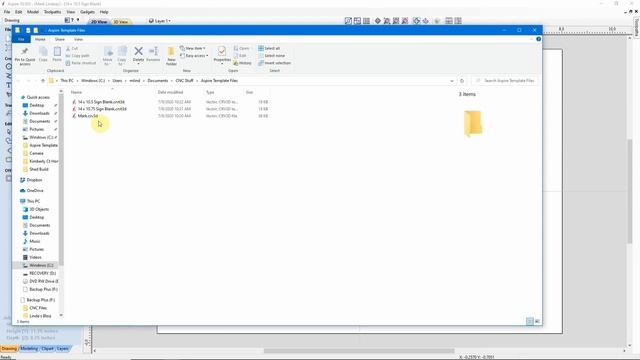
Task: Open the Easy access dropdown
Action: [194, 56]
